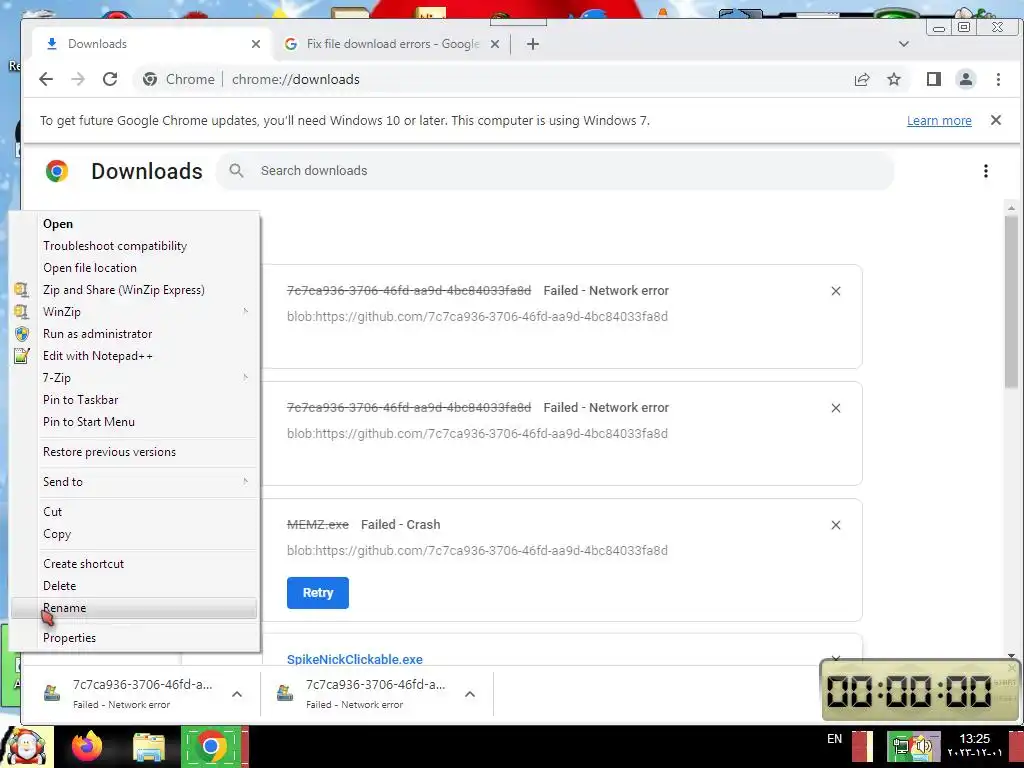The height and width of the screenshot is (768, 1024).
Task: Switch to the Downloads tab
Action: tap(152, 44)
